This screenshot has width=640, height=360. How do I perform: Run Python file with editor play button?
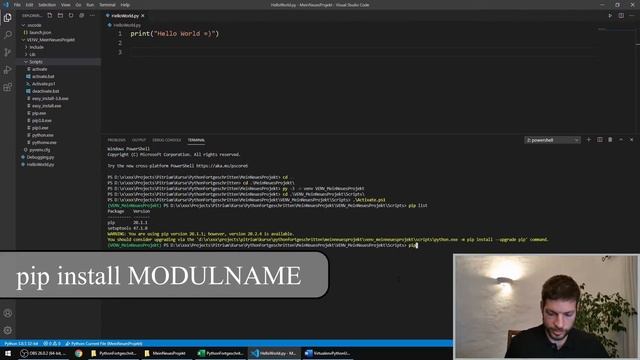610,16
